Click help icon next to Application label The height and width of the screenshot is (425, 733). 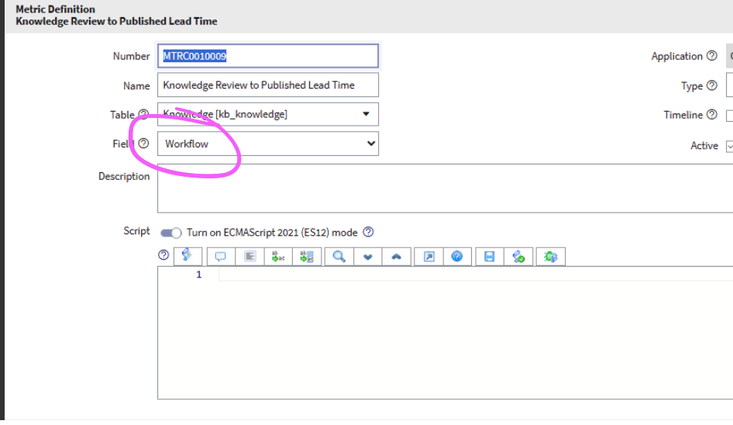pos(711,56)
